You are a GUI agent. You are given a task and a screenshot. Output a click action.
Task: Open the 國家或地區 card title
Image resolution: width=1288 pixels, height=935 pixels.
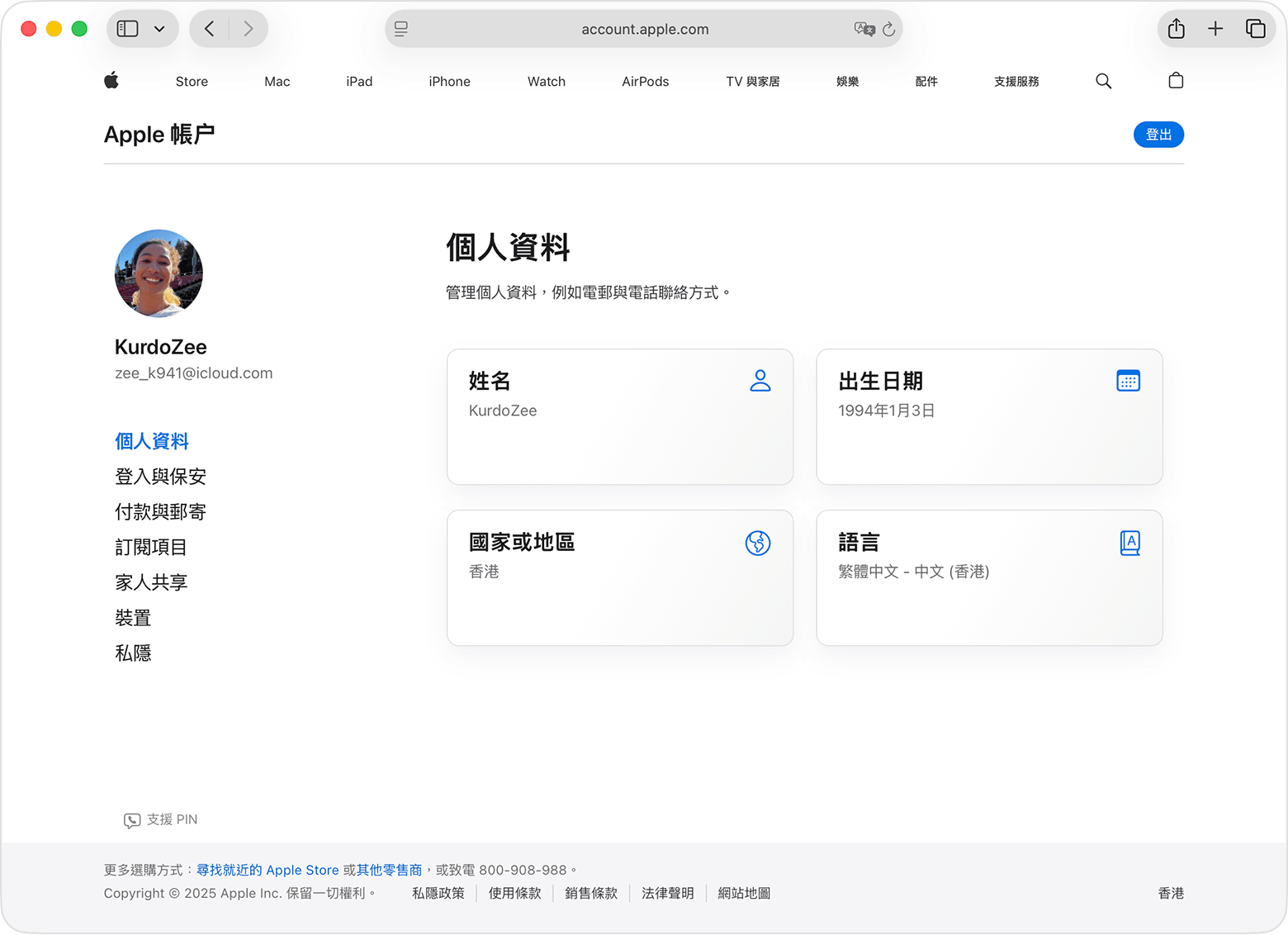point(522,542)
